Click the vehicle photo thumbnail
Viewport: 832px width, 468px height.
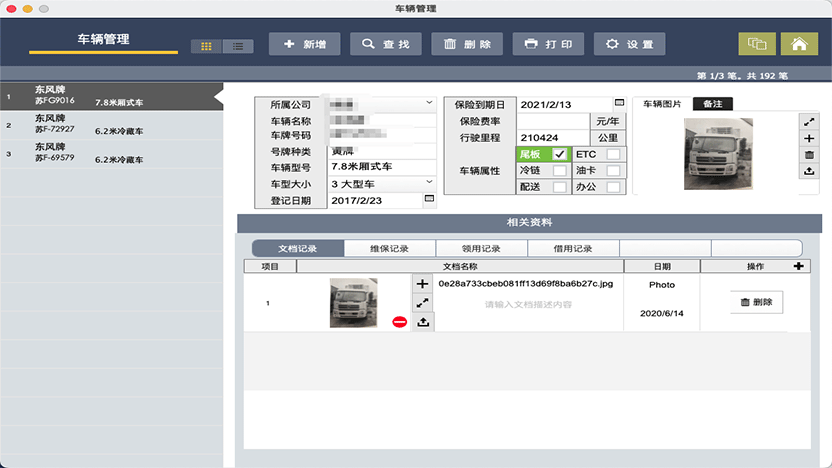718,154
